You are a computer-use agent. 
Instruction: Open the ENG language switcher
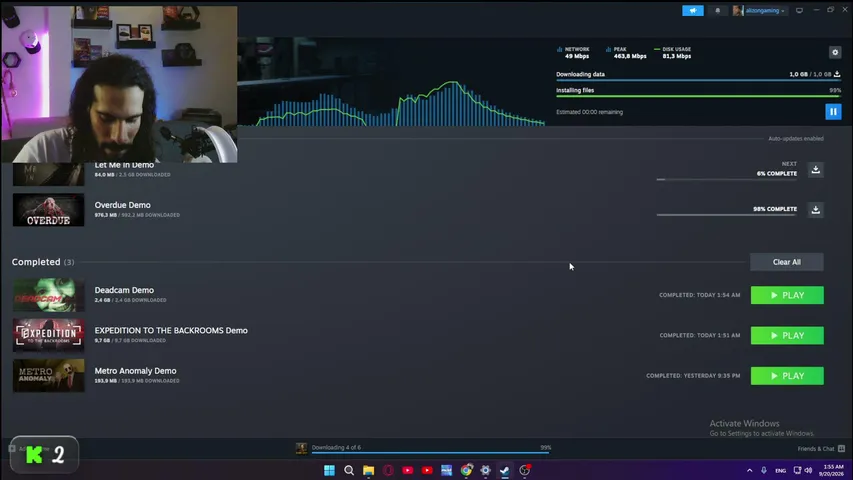point(780,470)
